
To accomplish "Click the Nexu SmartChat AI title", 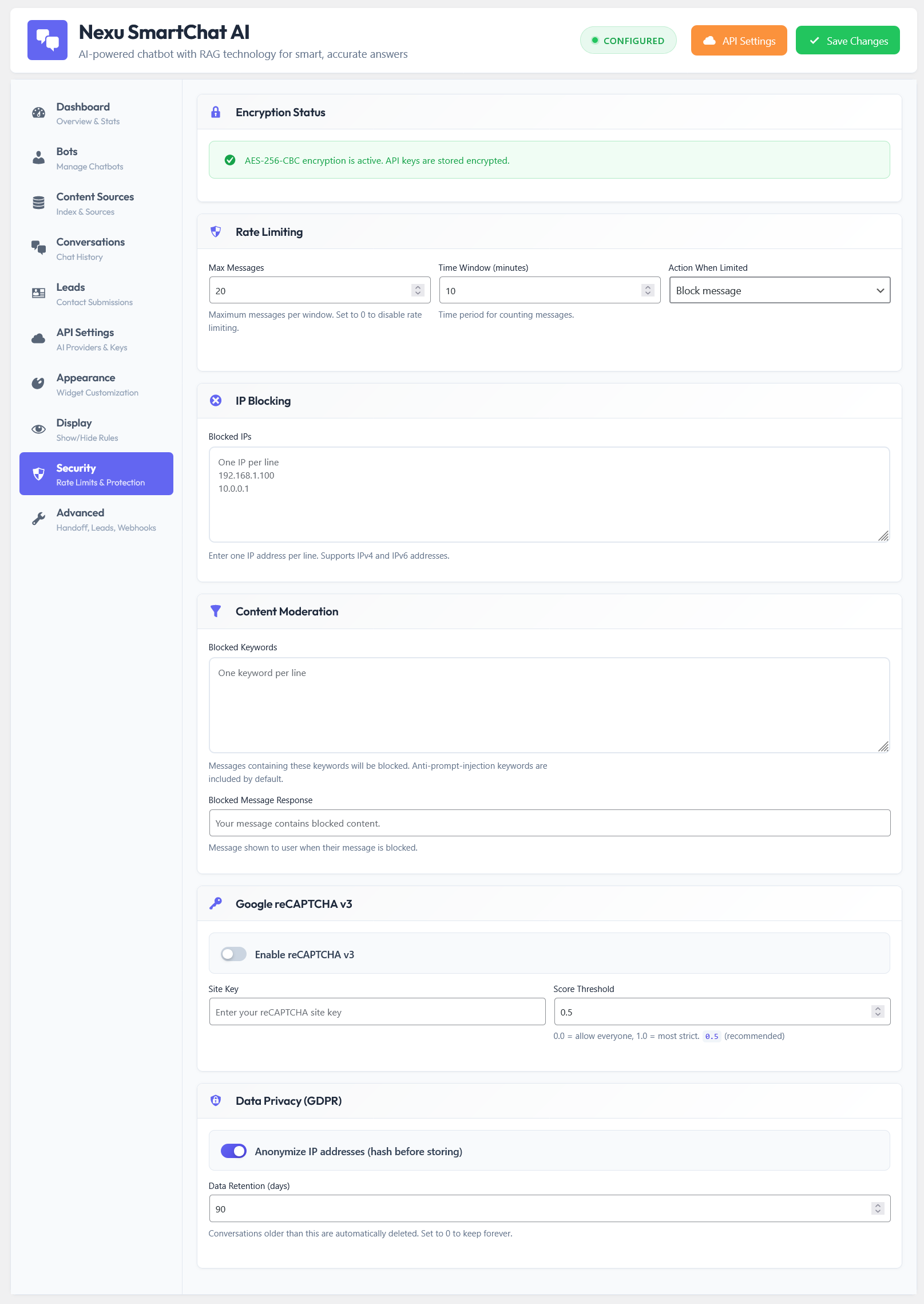I will pos(164,32).
